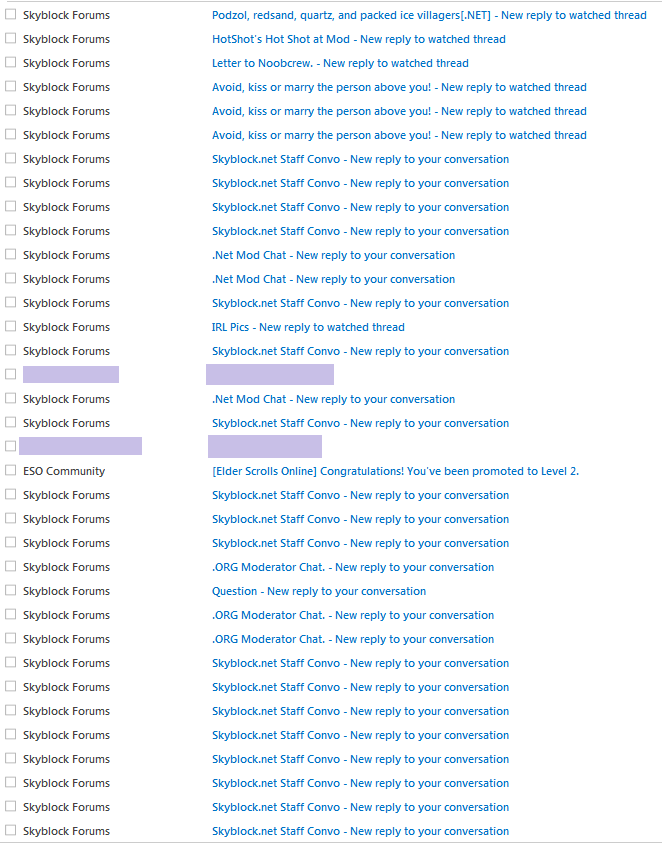Tick checkbox of the very last Staff Convo email row
This screenshot has height=845, width=662.
10,830
